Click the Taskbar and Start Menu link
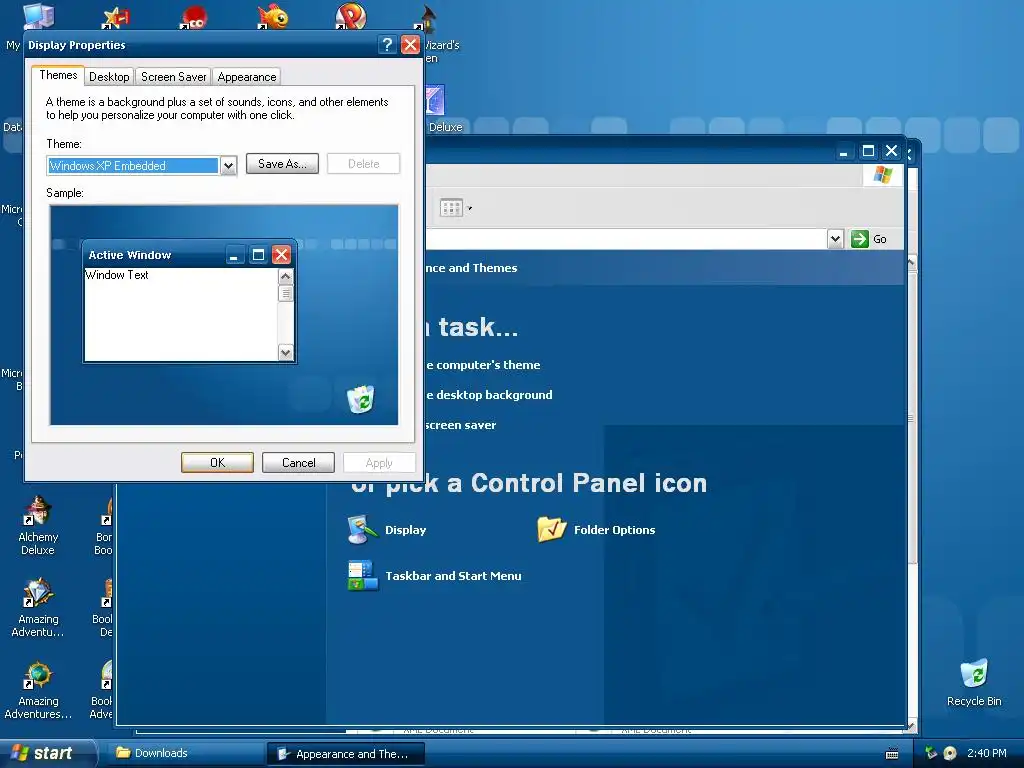The height and width of the screenshot is (768, 1024). click(453, 576)
